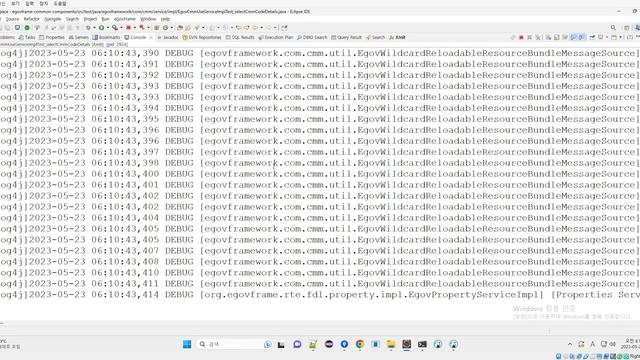Open the Debug launch dropdown arrow
Image resolution: width=640 pixels, height=360 pixels.
(94, 28)
